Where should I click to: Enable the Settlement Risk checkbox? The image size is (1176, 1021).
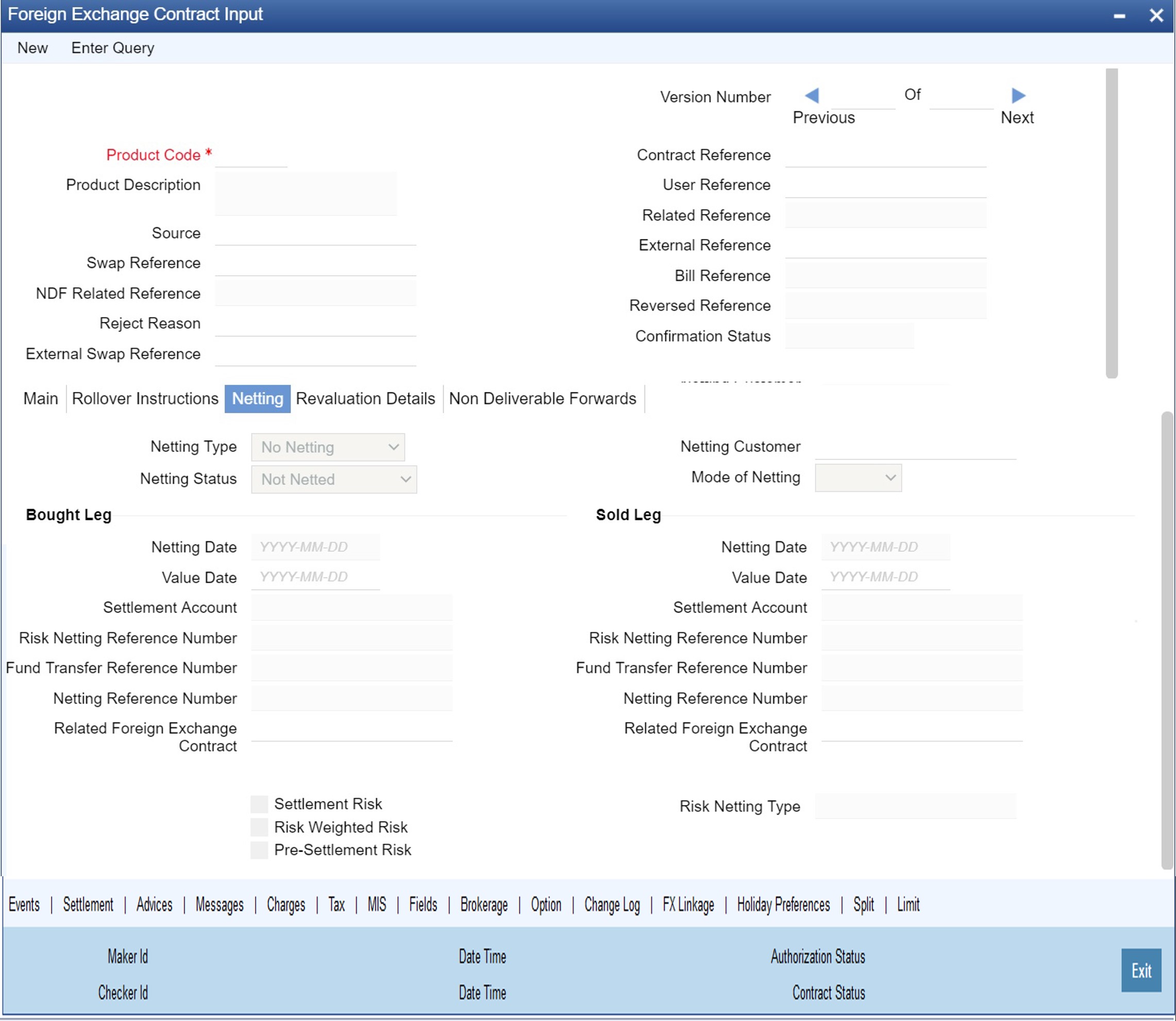[259, 804]
